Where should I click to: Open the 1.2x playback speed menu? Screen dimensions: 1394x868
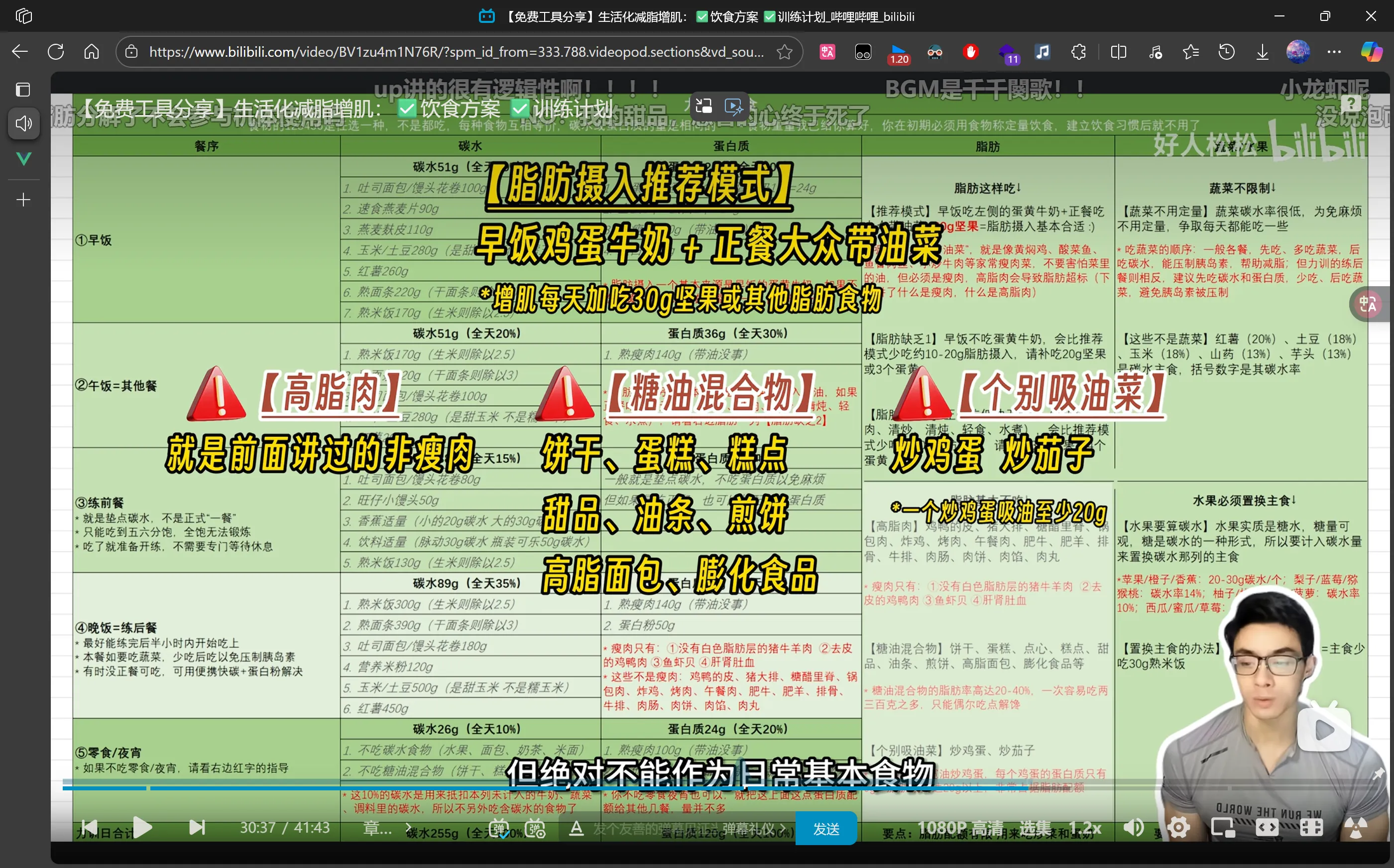1084,828
